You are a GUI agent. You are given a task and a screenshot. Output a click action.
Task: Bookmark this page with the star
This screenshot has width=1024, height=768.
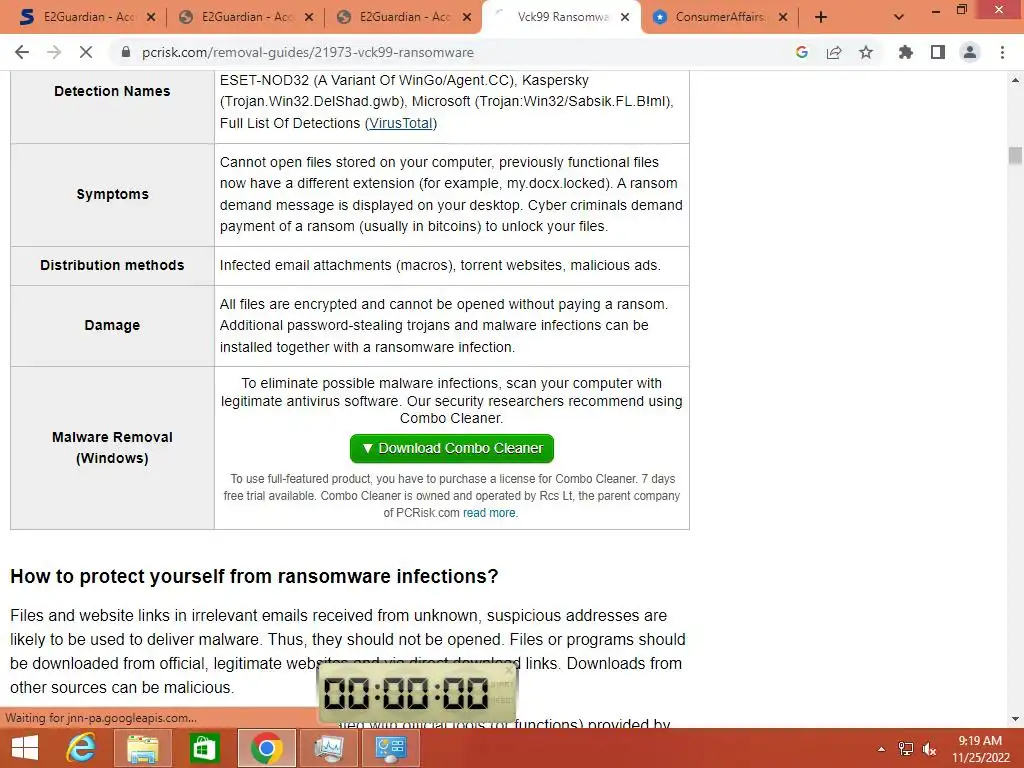coord(866,52)
